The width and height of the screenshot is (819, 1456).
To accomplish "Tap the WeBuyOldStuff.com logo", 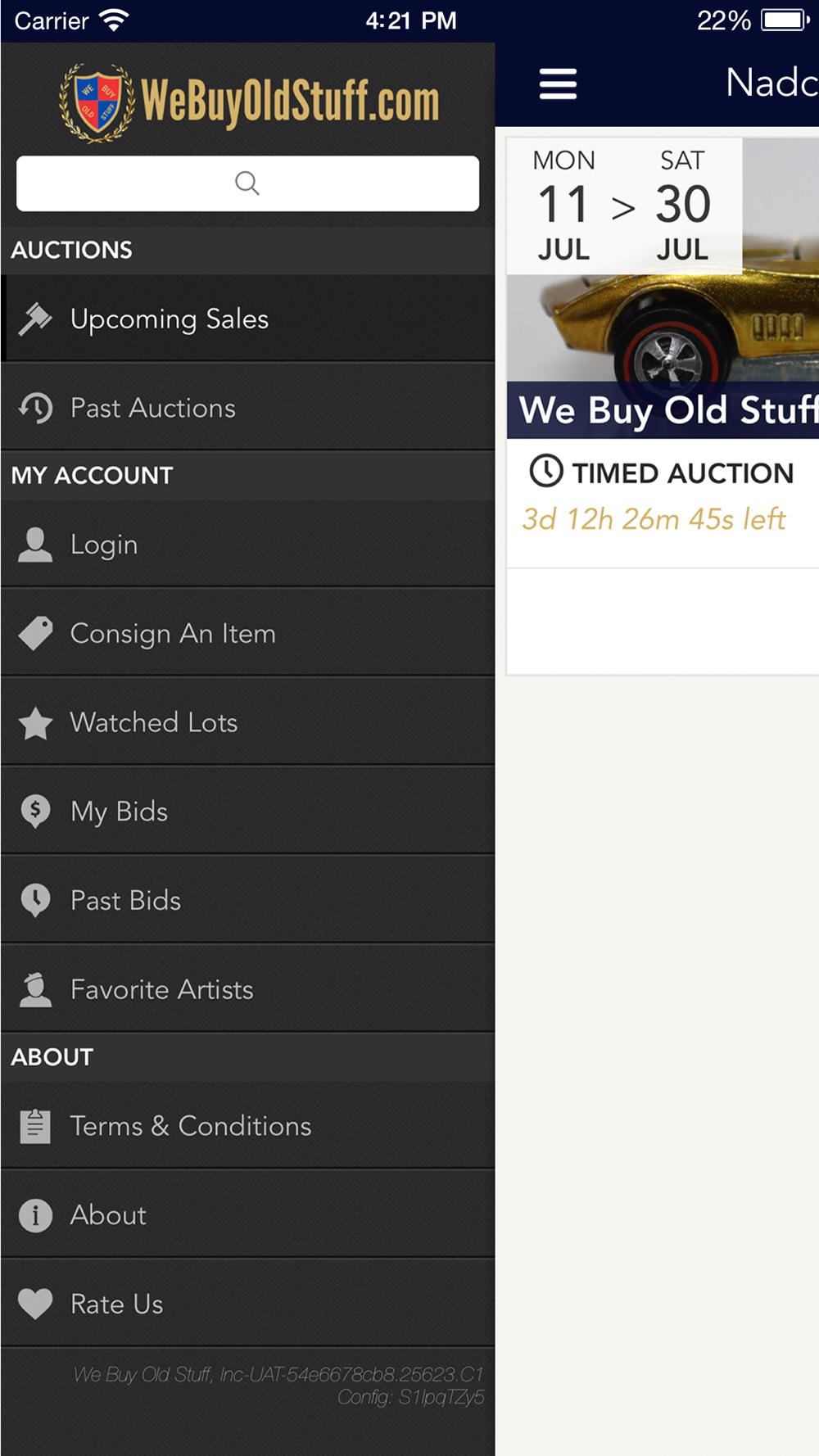I will (x=249, y=102).
